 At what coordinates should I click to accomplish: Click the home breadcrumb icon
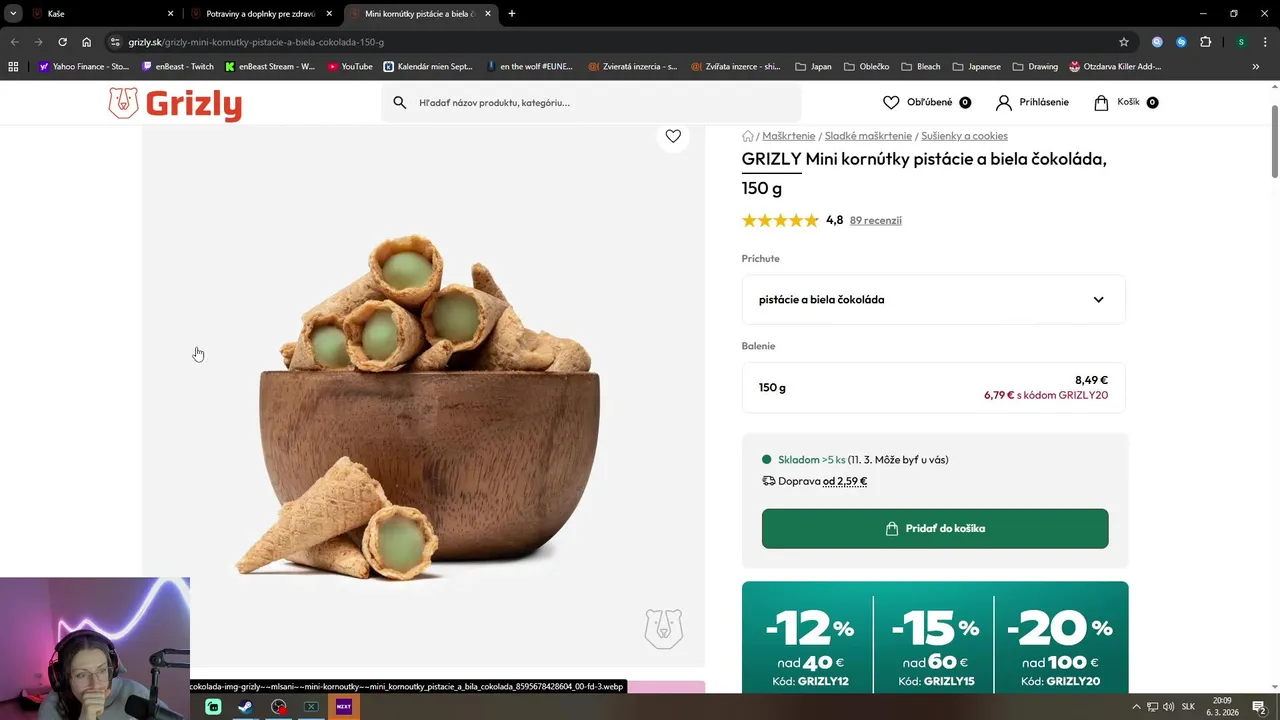pyautogui.click(x=748, y=136)
